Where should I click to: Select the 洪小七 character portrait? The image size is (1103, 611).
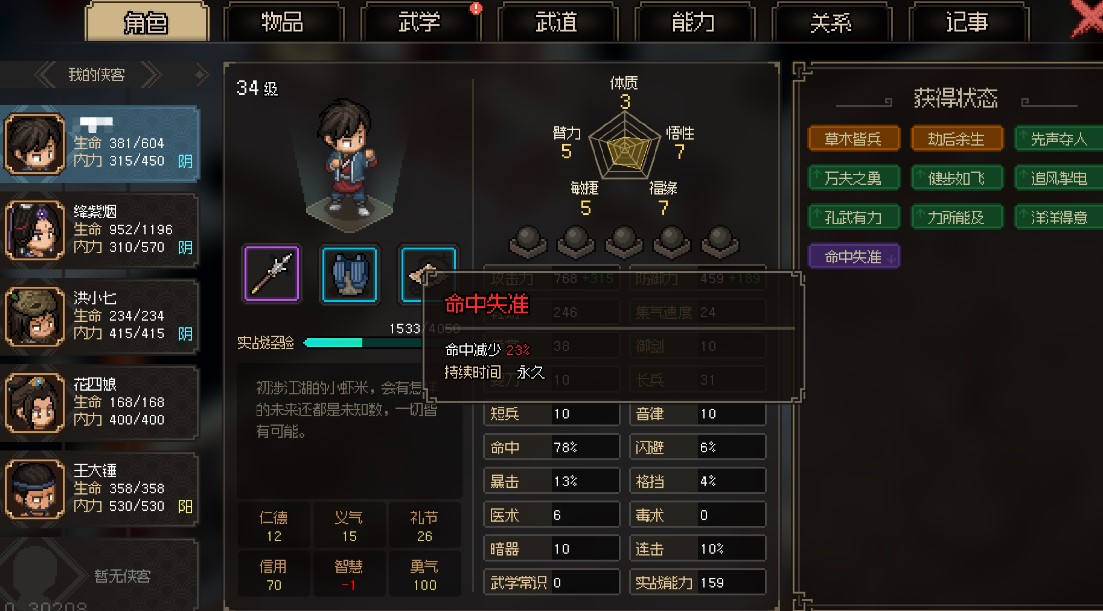34,316
